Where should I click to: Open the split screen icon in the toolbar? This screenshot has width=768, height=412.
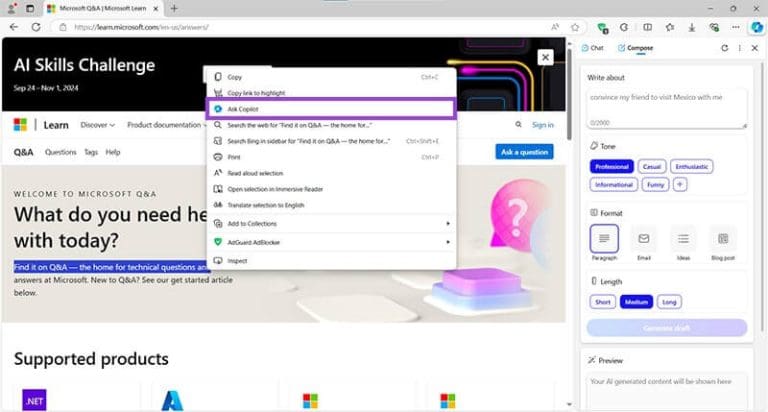click(x=648, y=27)
